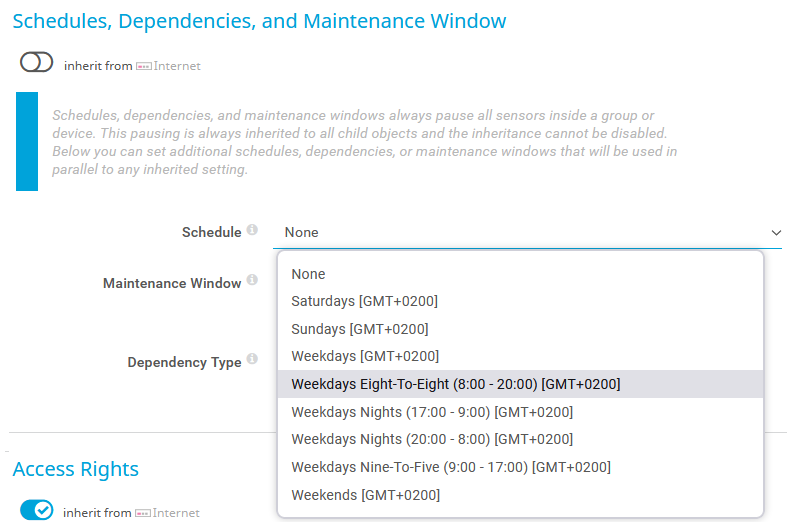Viewport: 789px width, 526px height.
Task: Enable the Schedules inherit from Internet toggle
Action: pyautogui.click(x=36, y=63)
